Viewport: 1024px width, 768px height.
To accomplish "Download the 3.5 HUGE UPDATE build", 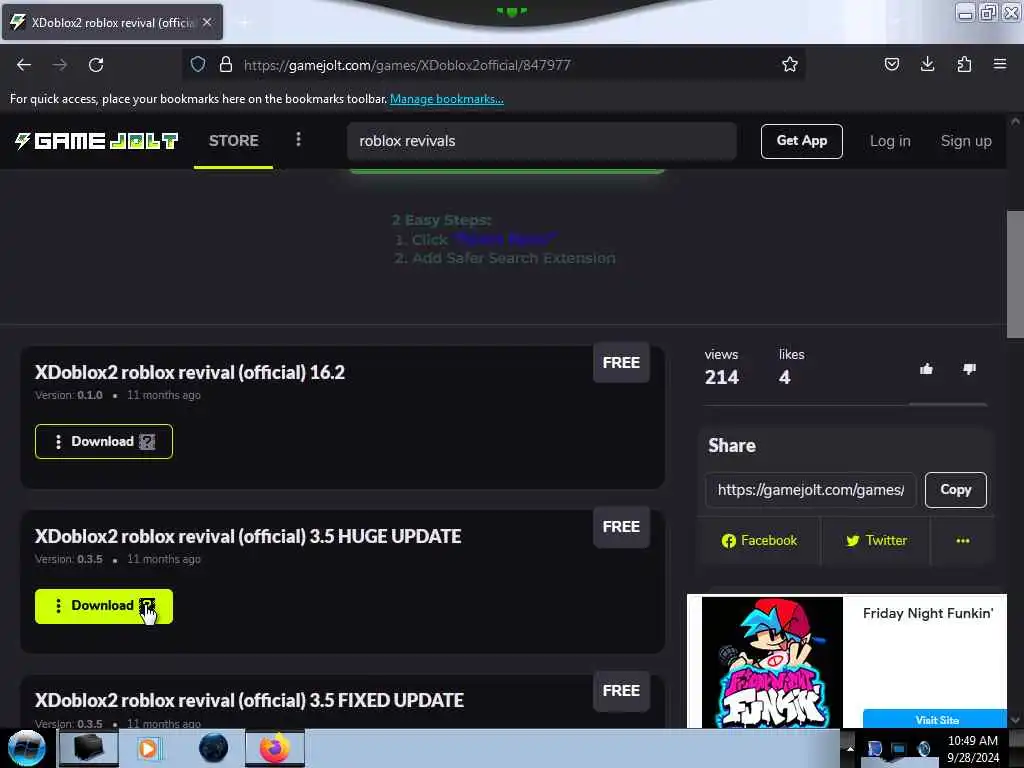I will [x=104, y=606].
